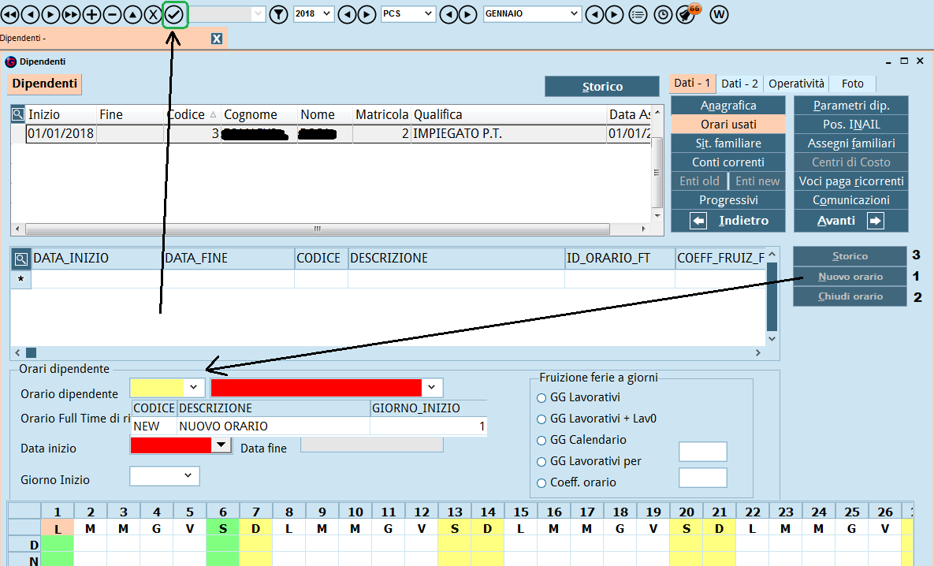Click the up-triangle toolbar icon

coord(132,14)
